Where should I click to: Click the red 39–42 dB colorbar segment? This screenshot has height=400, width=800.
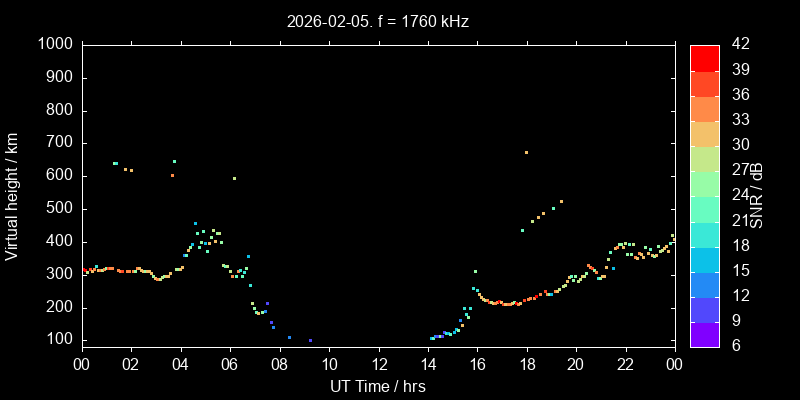704,58
